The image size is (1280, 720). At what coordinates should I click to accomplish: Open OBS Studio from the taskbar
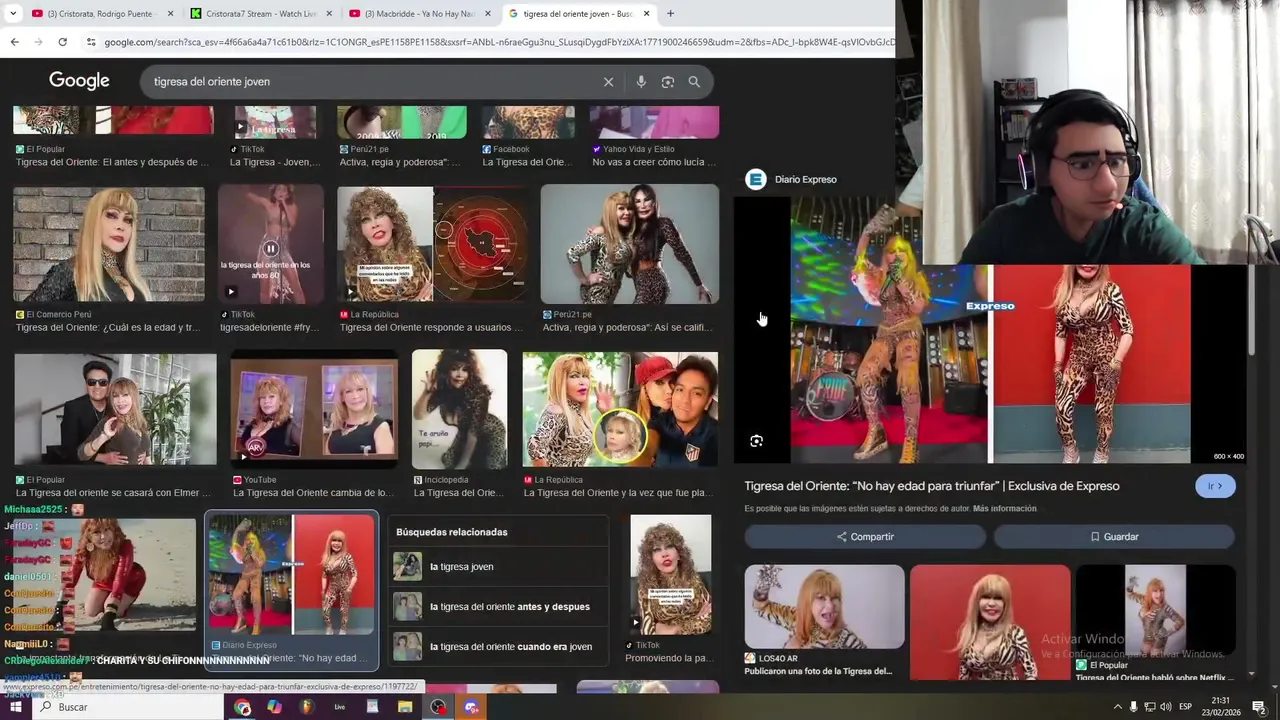[x=438, y=707]
